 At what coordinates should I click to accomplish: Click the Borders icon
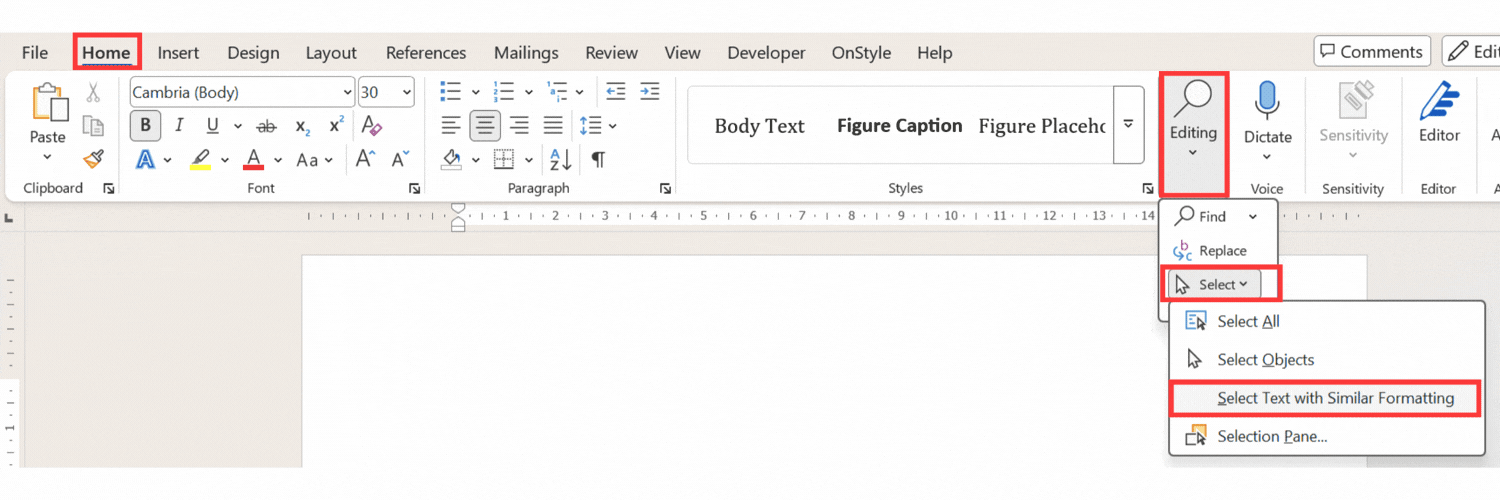point(504,159)
